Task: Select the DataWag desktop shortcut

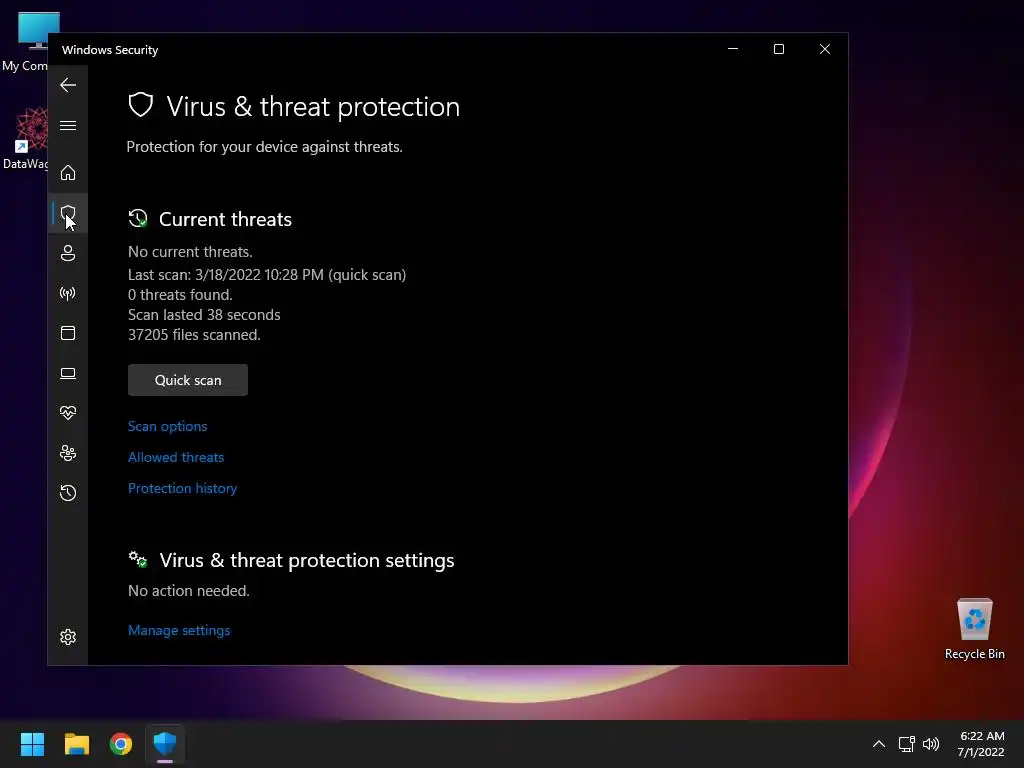Action: point(26,139)
